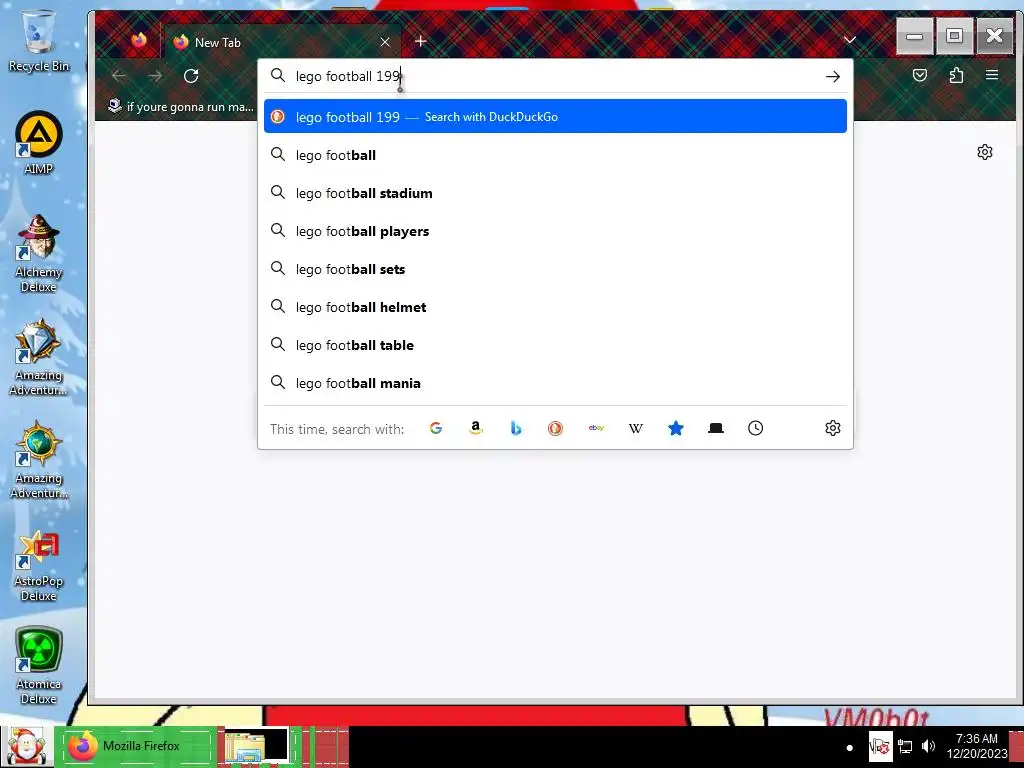
Task: Open network icon in system tray
Action: pyautogui.click(x=905, y=746)
